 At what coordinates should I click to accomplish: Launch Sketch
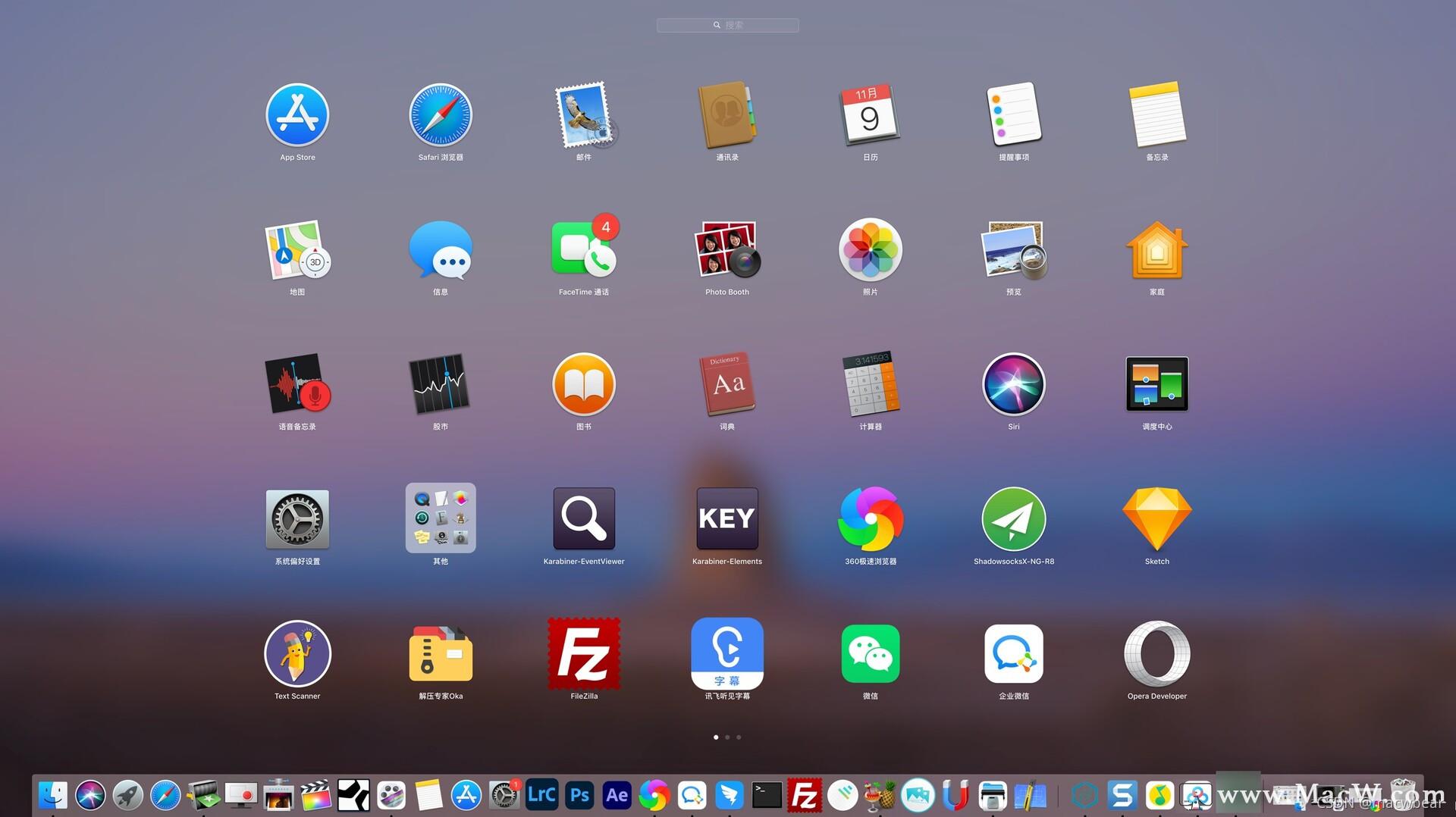(x=1157, y=519)
